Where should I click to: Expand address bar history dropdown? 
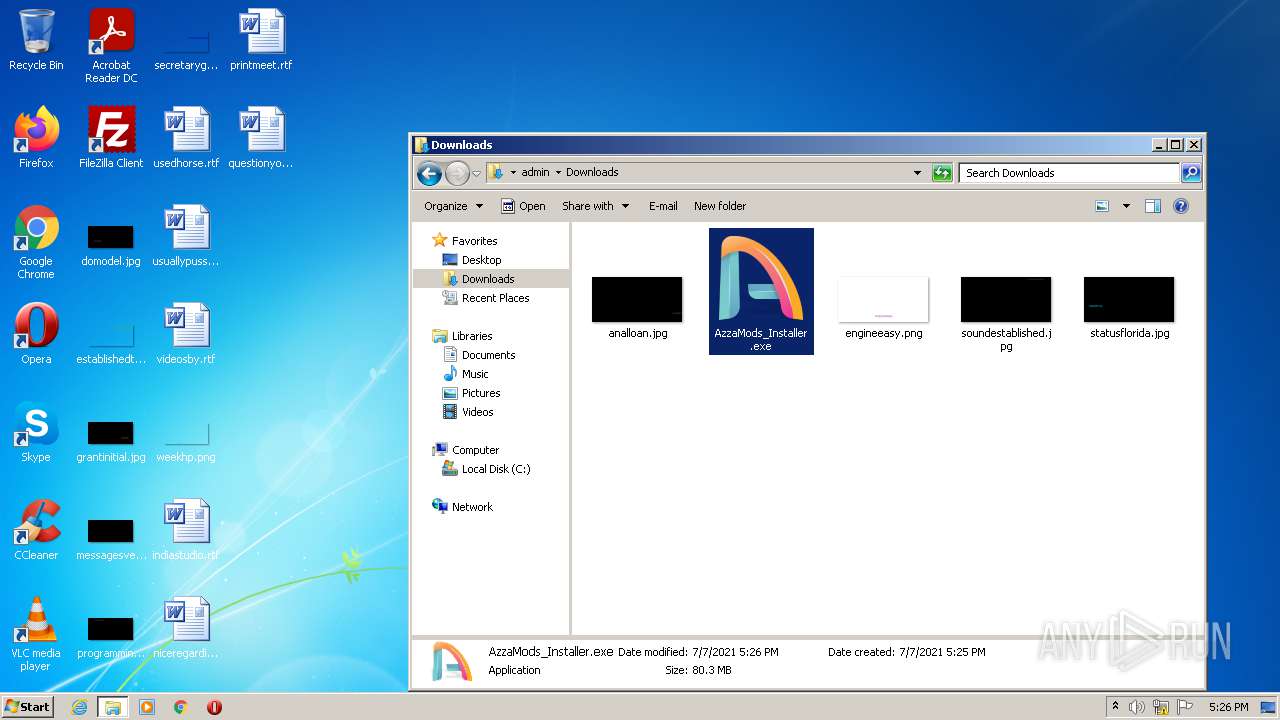point(917,173)
